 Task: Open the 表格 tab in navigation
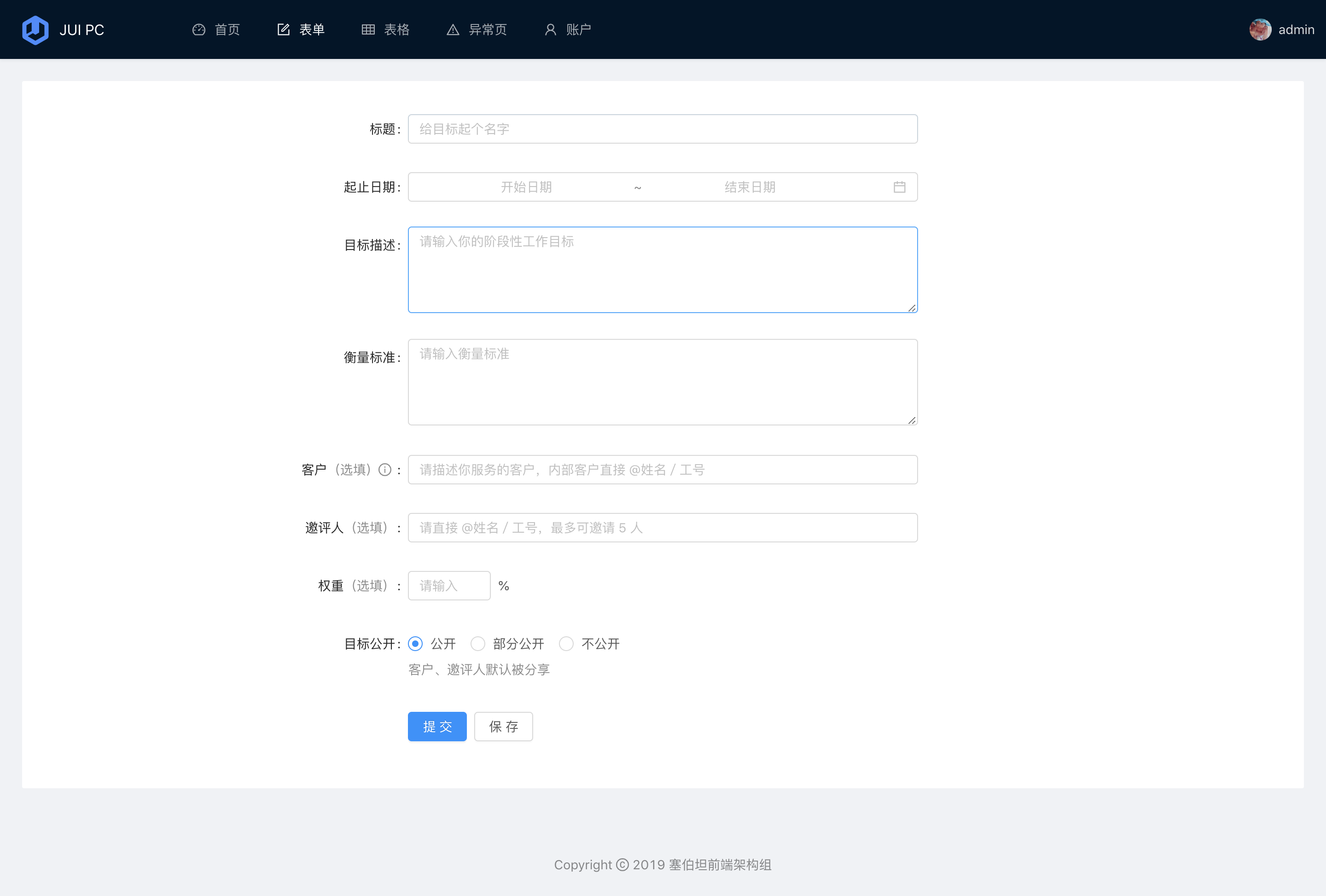tap(385, 30)
